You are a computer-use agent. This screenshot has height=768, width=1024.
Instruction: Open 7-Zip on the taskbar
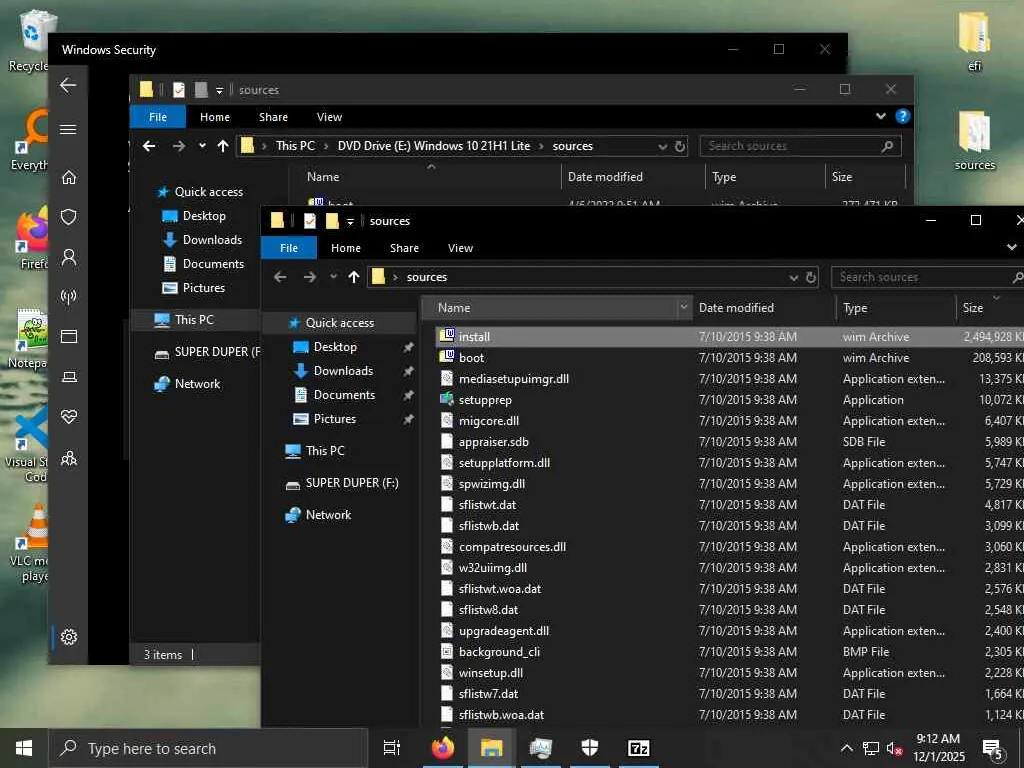[638, 748]
